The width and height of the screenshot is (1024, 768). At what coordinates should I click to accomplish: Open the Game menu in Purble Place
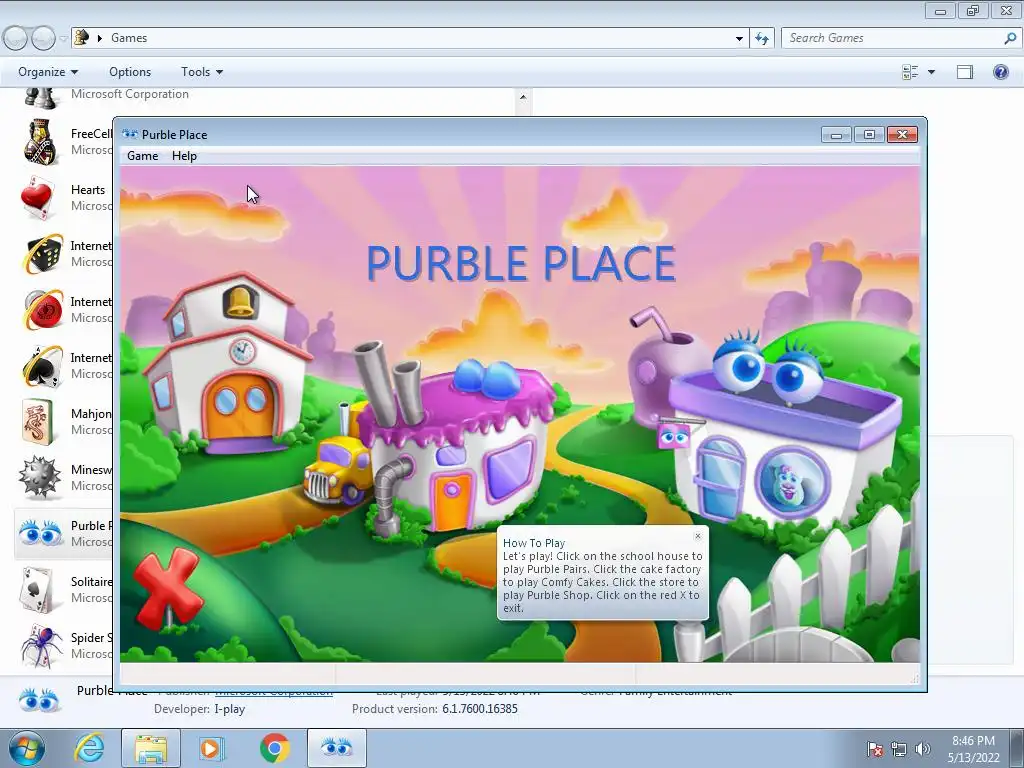pyautogui.click(x=142, y=156)
